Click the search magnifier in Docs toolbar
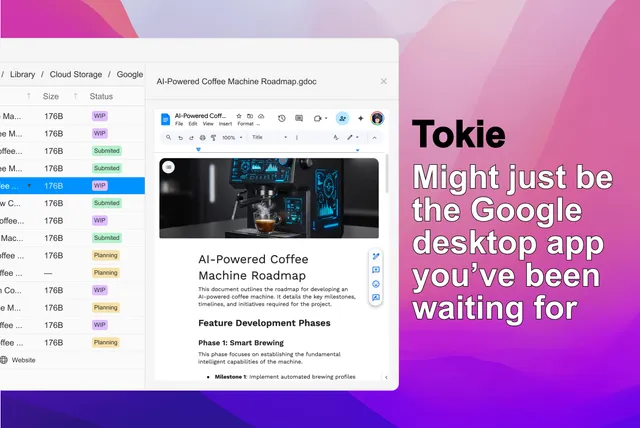This screenshot has height=428, width=640. 168,137
